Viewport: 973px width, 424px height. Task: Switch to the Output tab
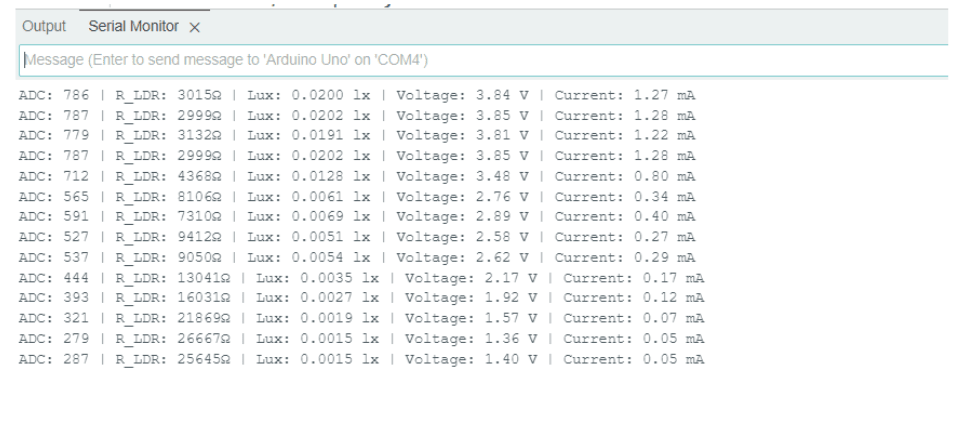[x=43, y=26]
